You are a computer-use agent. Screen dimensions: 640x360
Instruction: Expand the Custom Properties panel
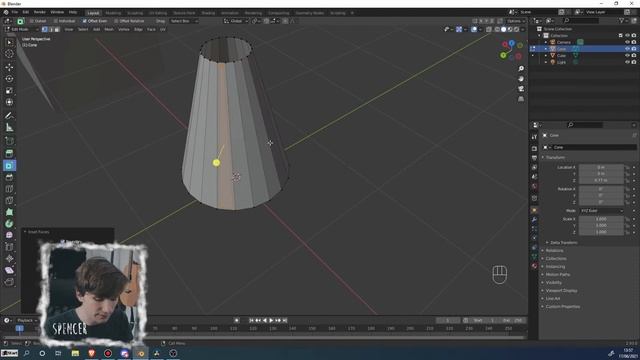pyautogui.click(x=562, y=307)
